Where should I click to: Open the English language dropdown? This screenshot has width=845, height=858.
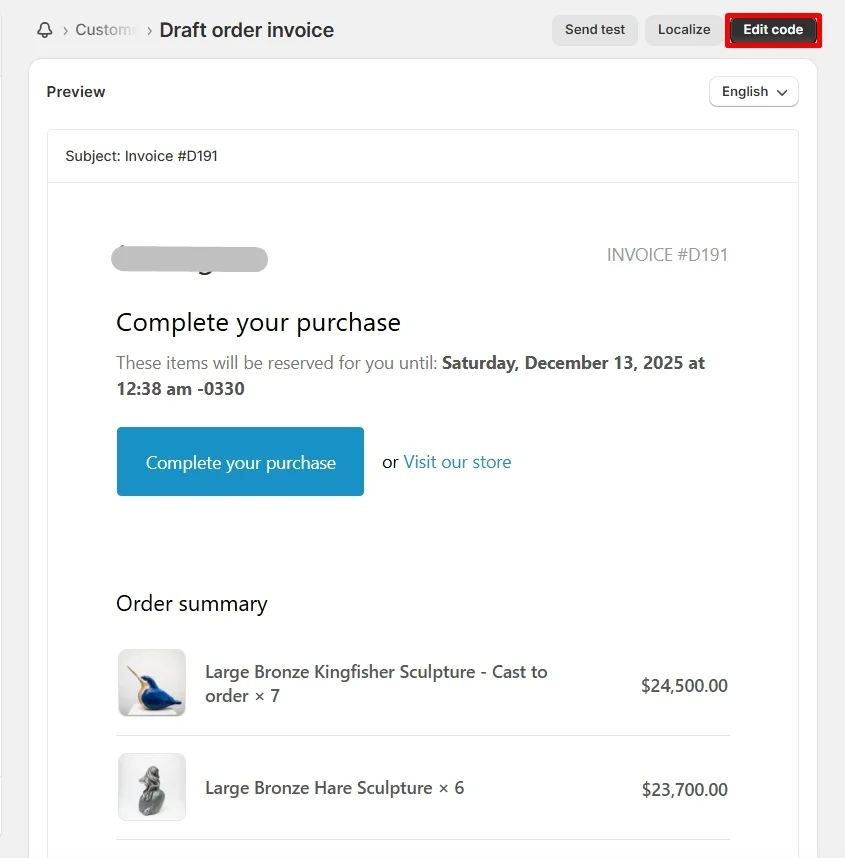pos(753,91)
